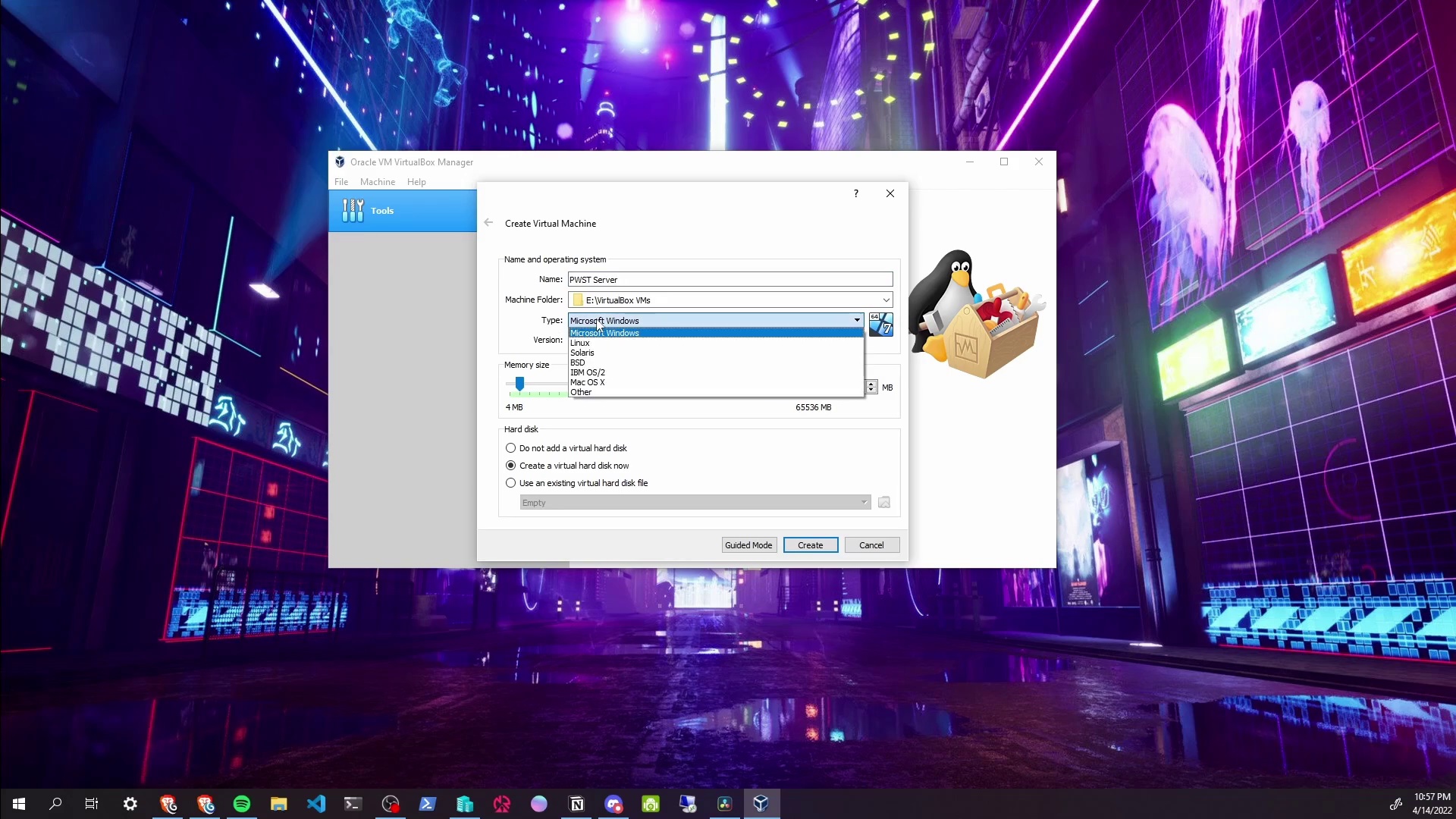Viewport: 1456px width, 819px height.
Task: Open Discord from the taskbar
Action: (613, 804)
